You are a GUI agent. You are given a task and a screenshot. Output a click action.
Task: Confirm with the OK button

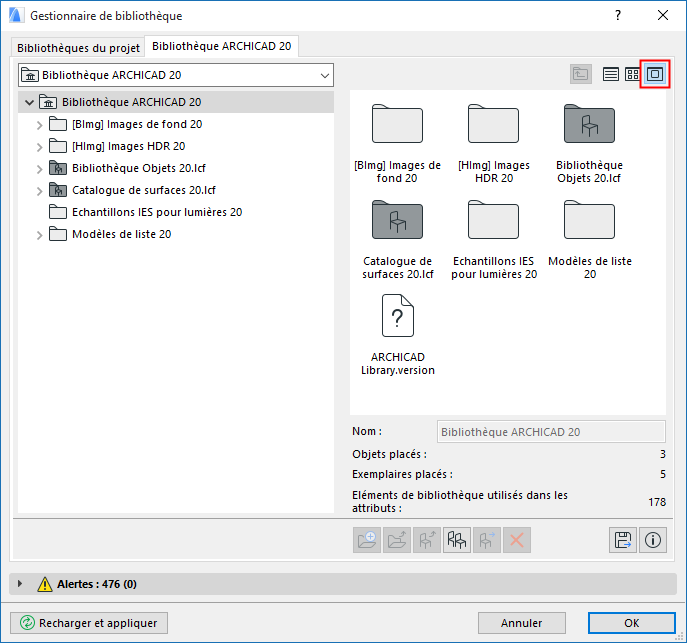pos(631,623)
